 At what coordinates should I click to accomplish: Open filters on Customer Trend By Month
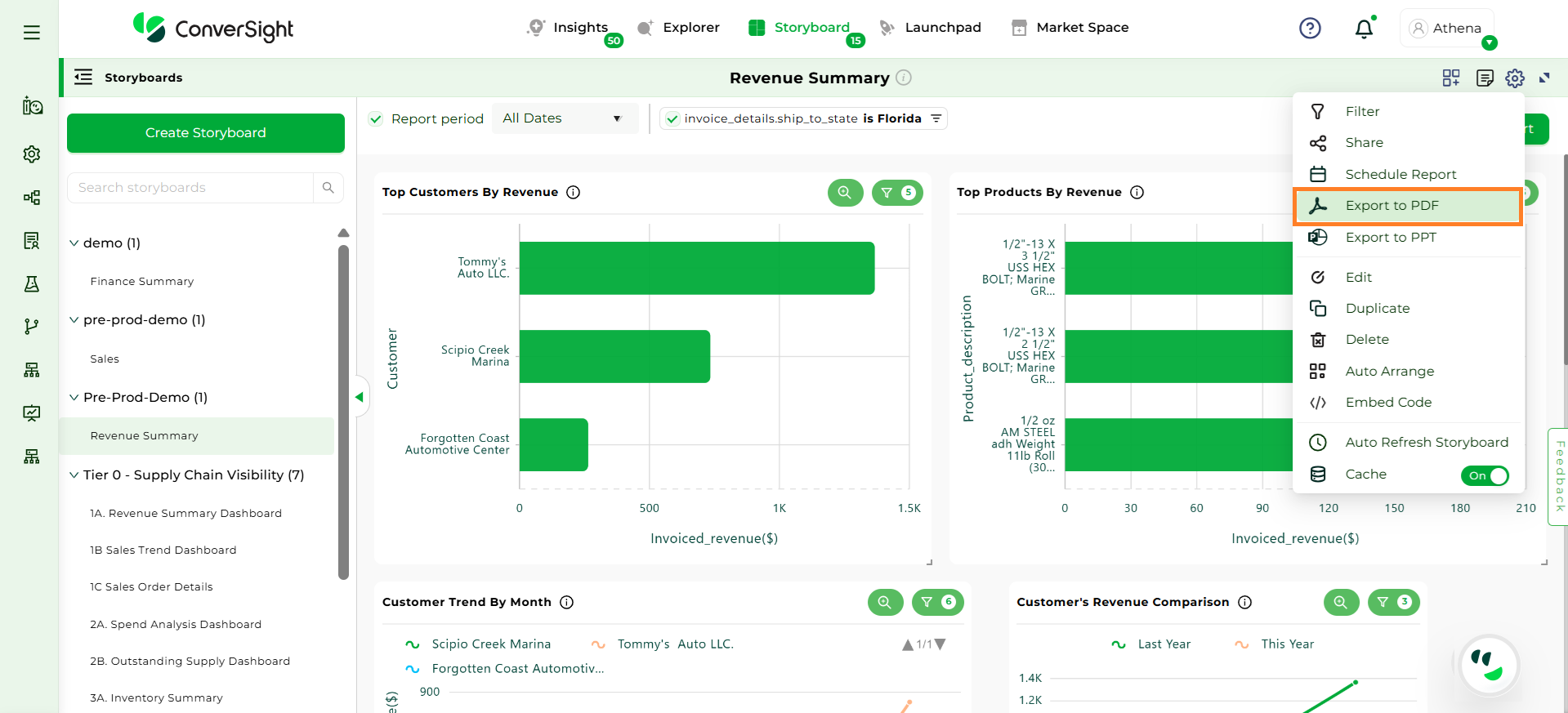coord(937,603)
